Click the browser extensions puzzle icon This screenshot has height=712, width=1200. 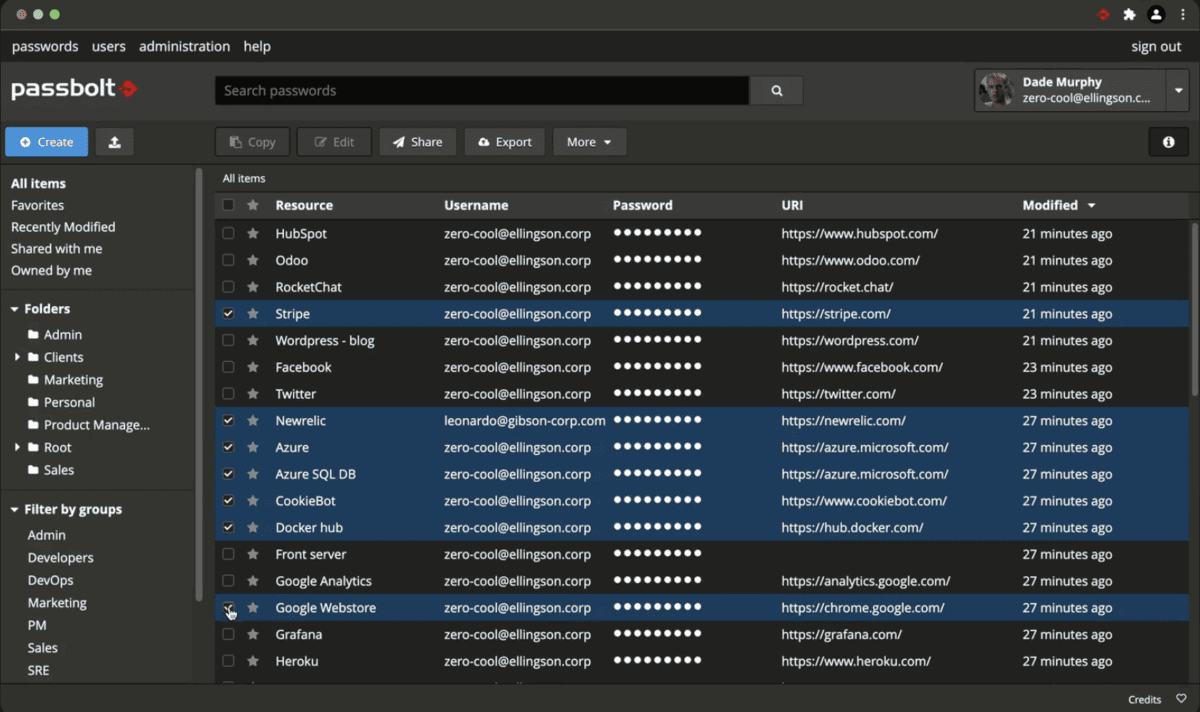click(1130, 14)
